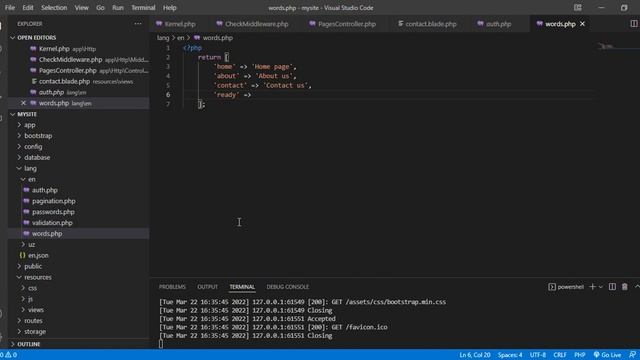
Task: Open the Edit menu
Action: 28,8
